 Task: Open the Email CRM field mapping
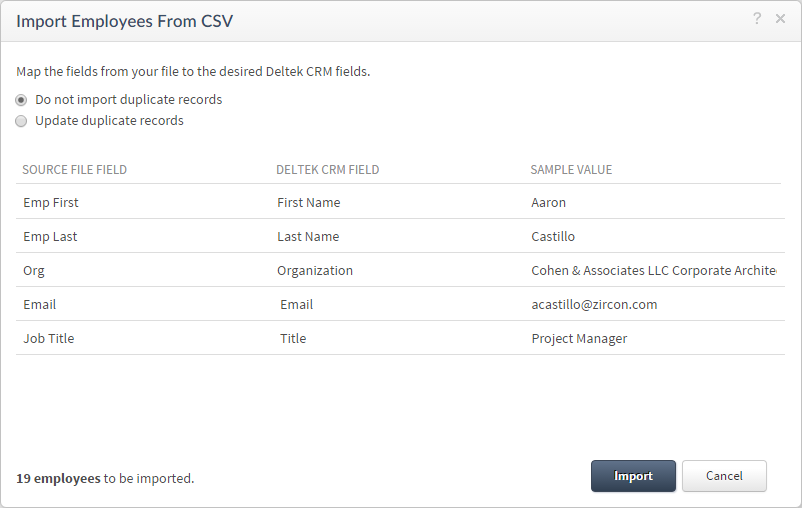coord(296,304)
